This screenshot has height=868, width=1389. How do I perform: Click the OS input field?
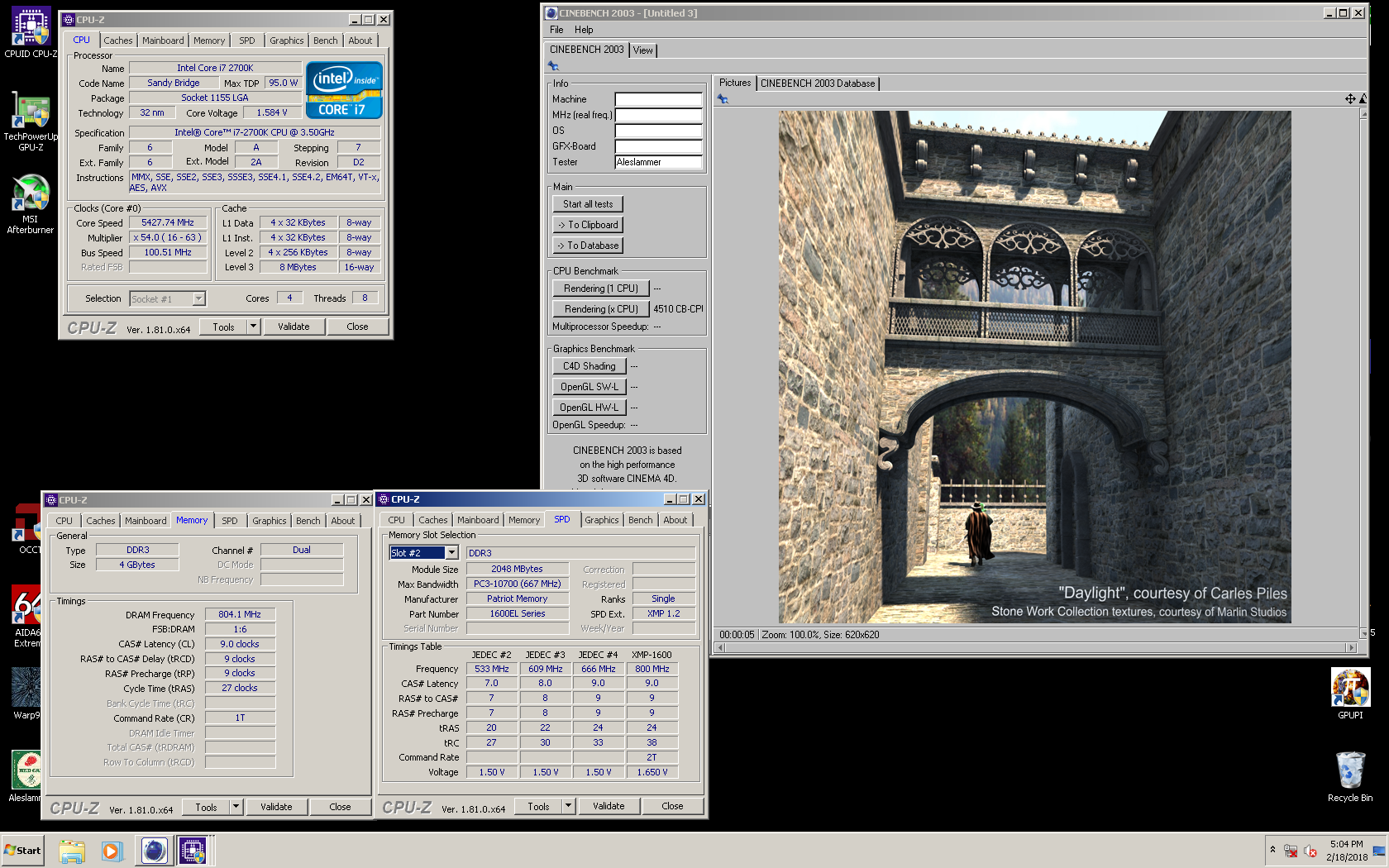click(x=658, y=131)
